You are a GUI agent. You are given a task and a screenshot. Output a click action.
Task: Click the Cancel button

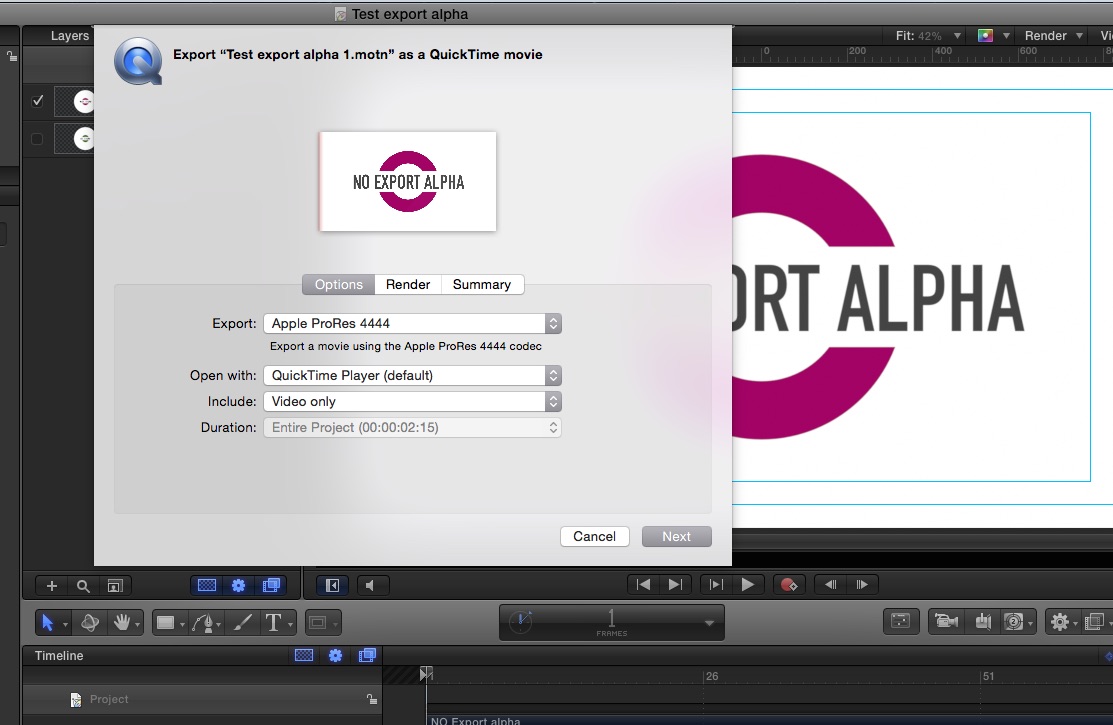594,536
